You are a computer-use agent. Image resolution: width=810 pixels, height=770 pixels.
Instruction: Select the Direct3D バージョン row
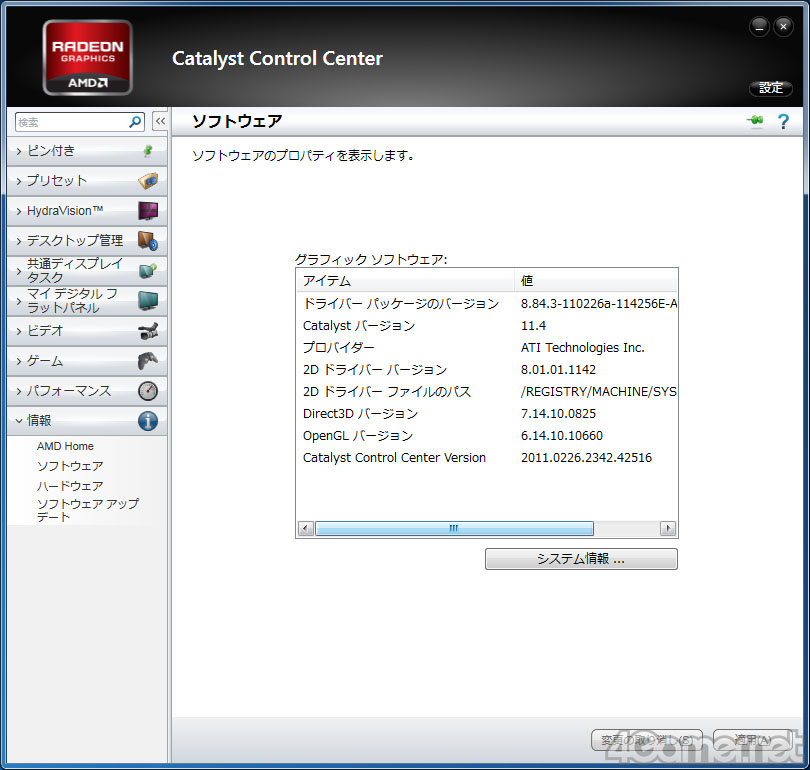pos(487,414)
